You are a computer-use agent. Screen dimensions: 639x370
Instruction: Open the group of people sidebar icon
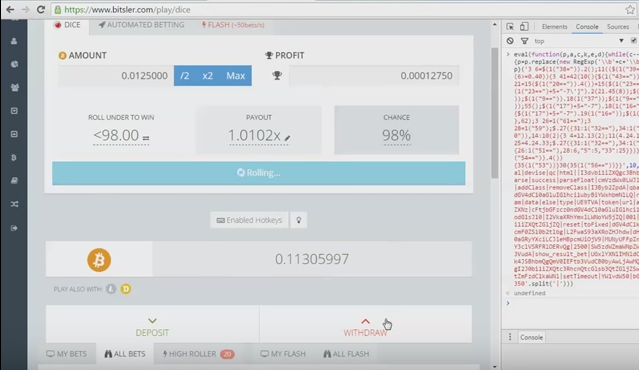tap(15, 87)
